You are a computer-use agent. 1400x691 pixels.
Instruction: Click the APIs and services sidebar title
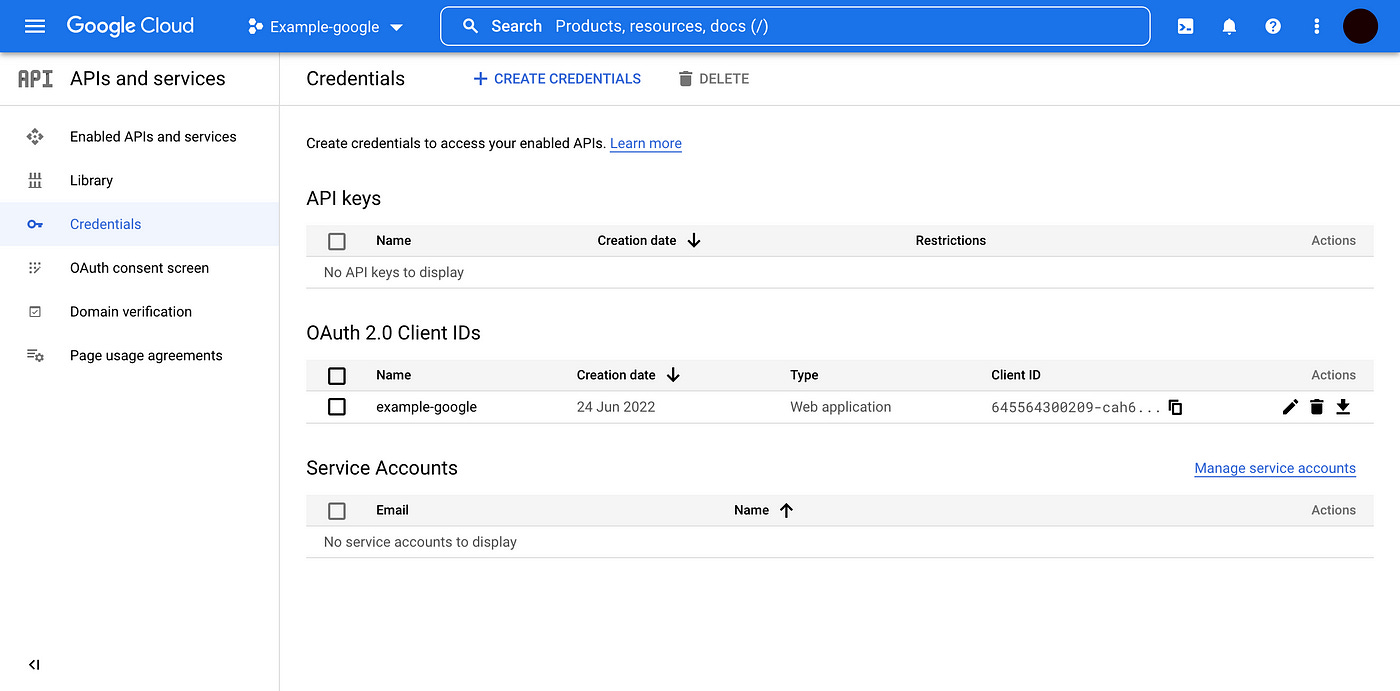(148, 78)
